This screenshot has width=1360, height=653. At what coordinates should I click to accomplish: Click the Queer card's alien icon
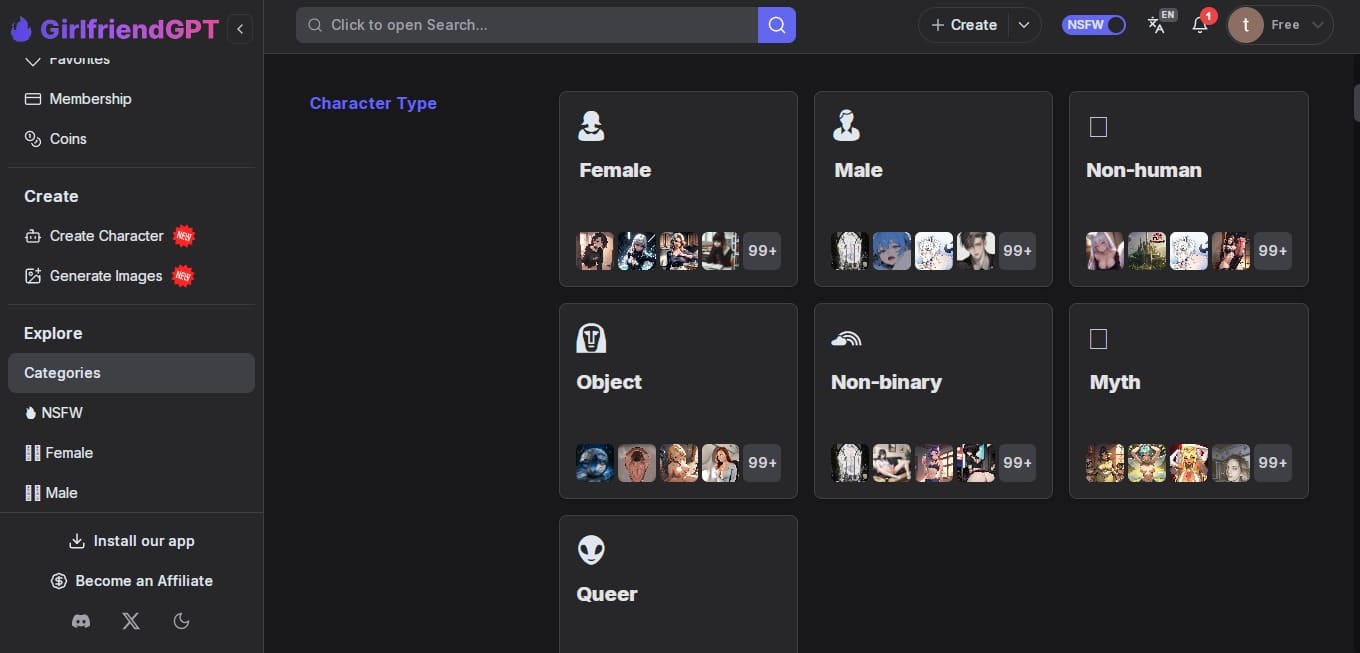[591, 550]
